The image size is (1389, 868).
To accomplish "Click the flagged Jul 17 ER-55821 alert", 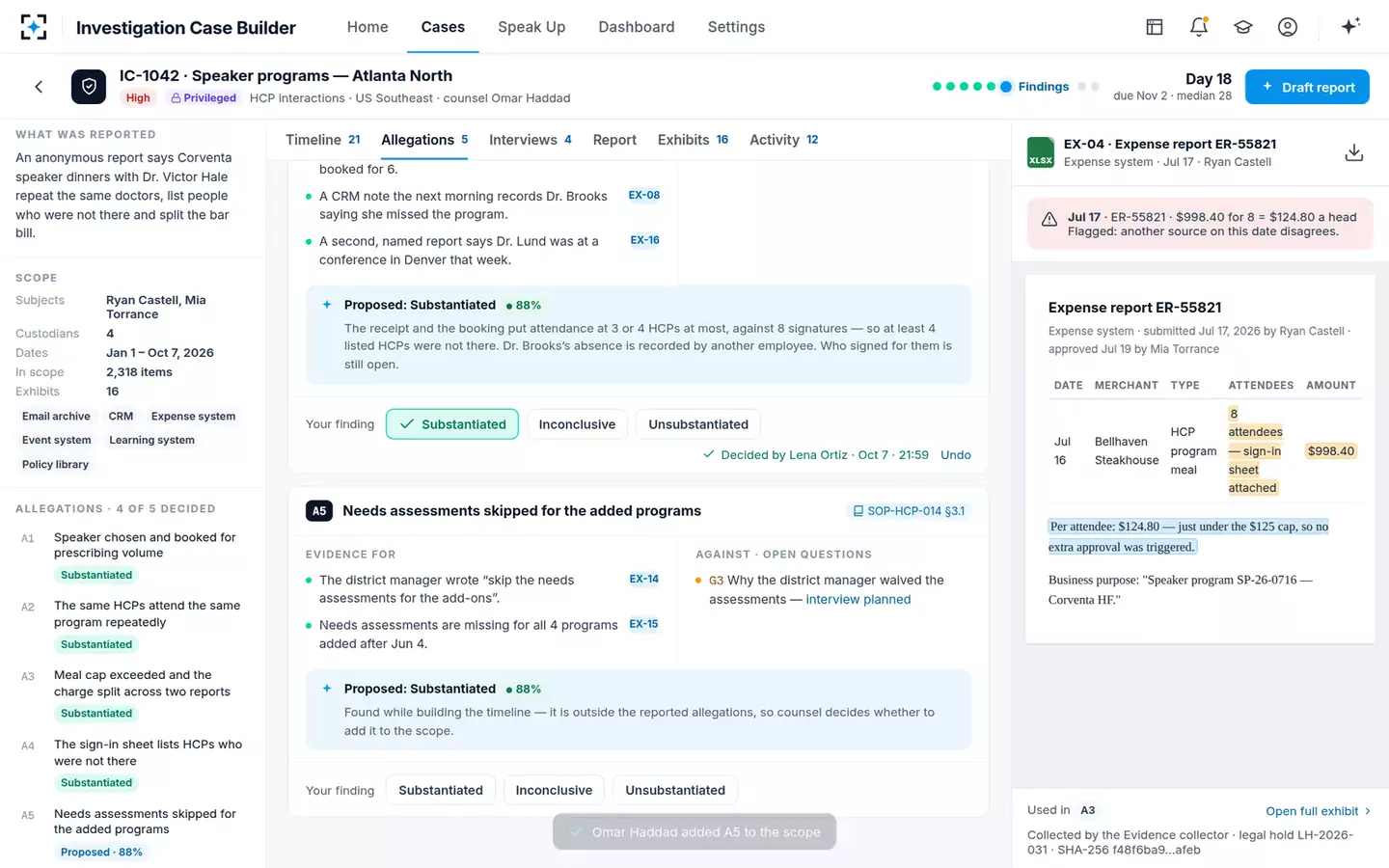I will click(x=1200, y=224).
